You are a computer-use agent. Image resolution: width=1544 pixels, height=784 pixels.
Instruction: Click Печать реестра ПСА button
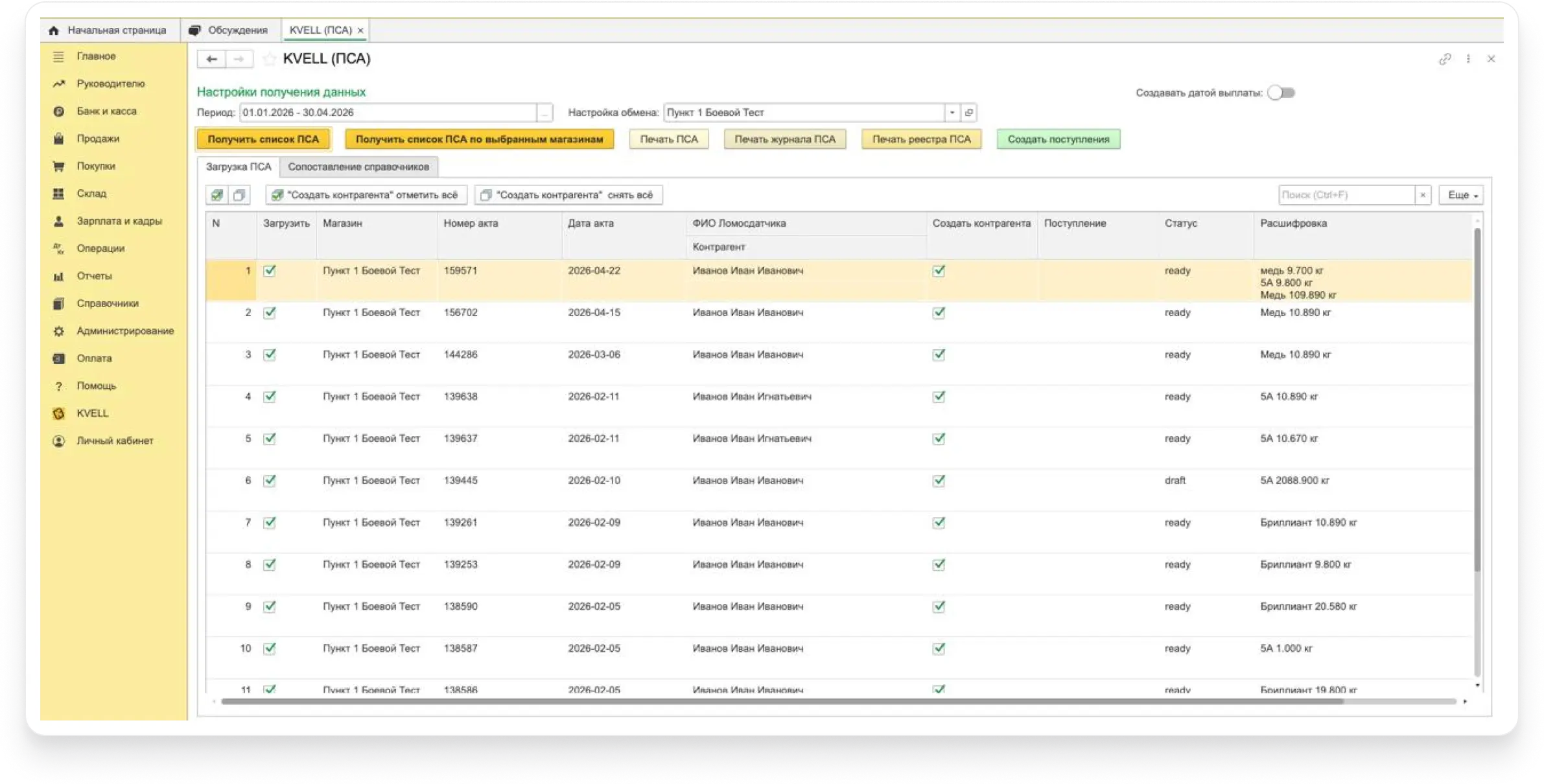[x=921, y=139]
